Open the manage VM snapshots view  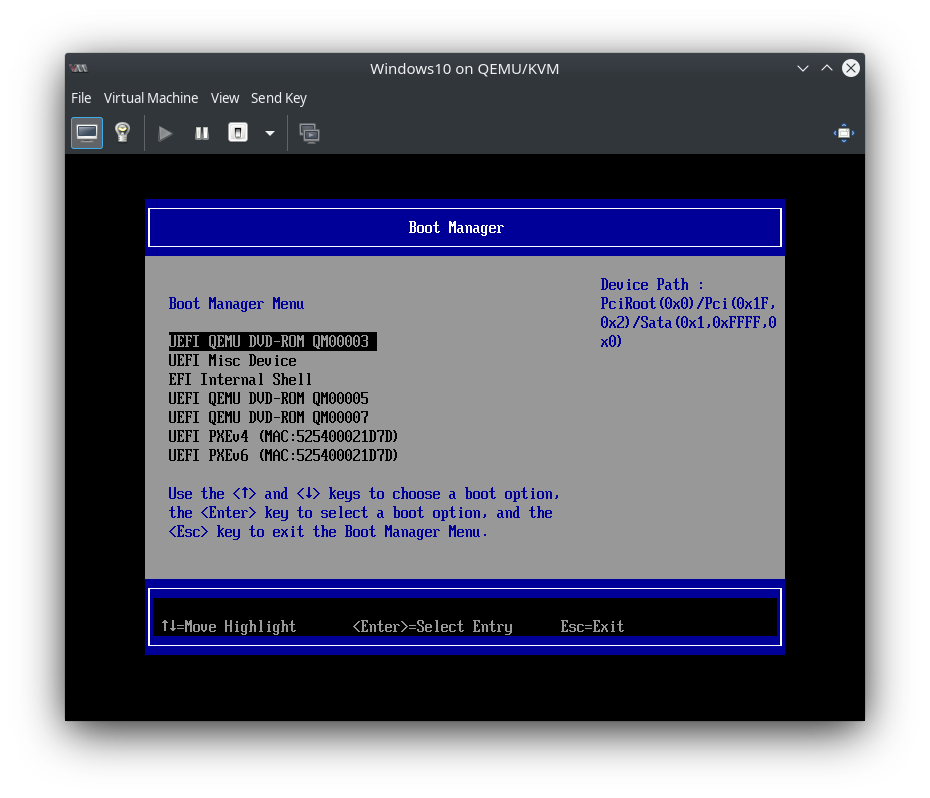point(309,133)
